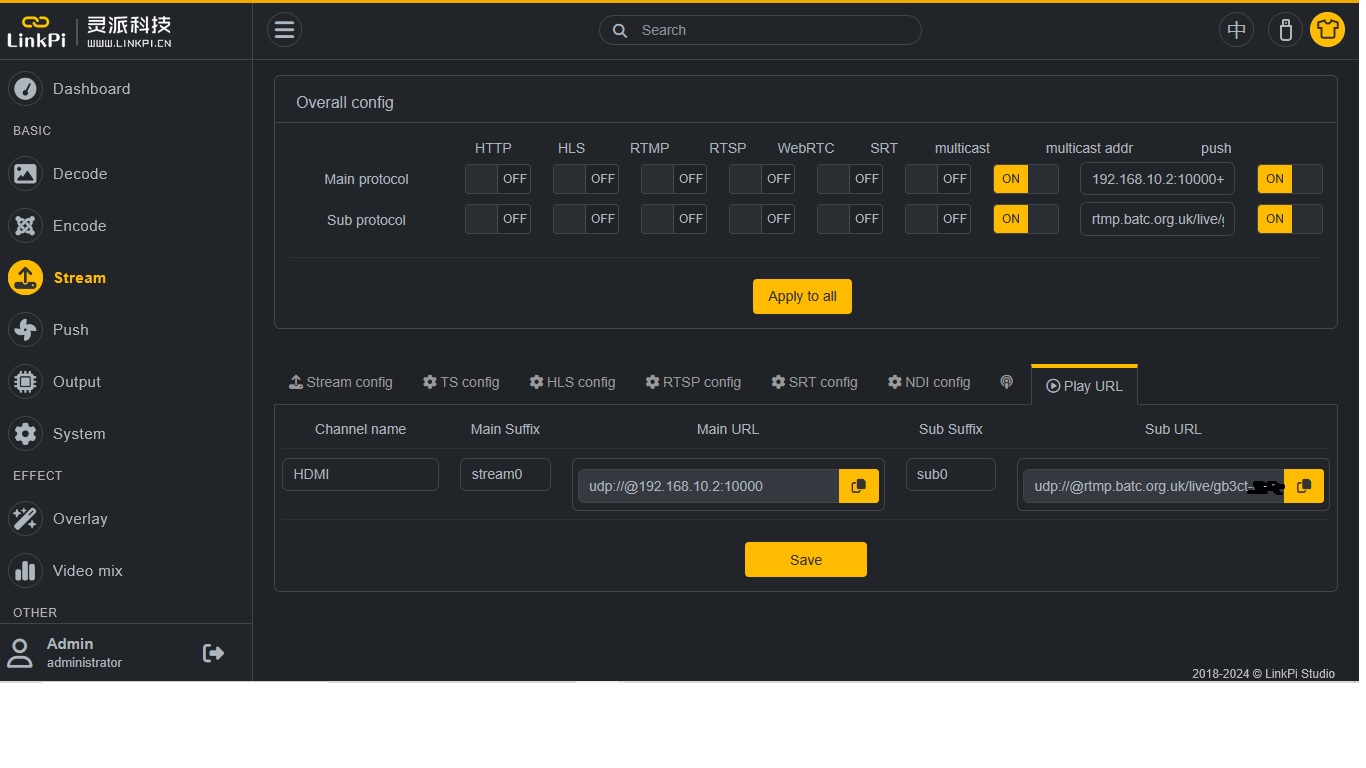The width and height of the screenshot is (1366, 768).
Task: Select the Stream upload icon
Action: (x=25, y=278)
